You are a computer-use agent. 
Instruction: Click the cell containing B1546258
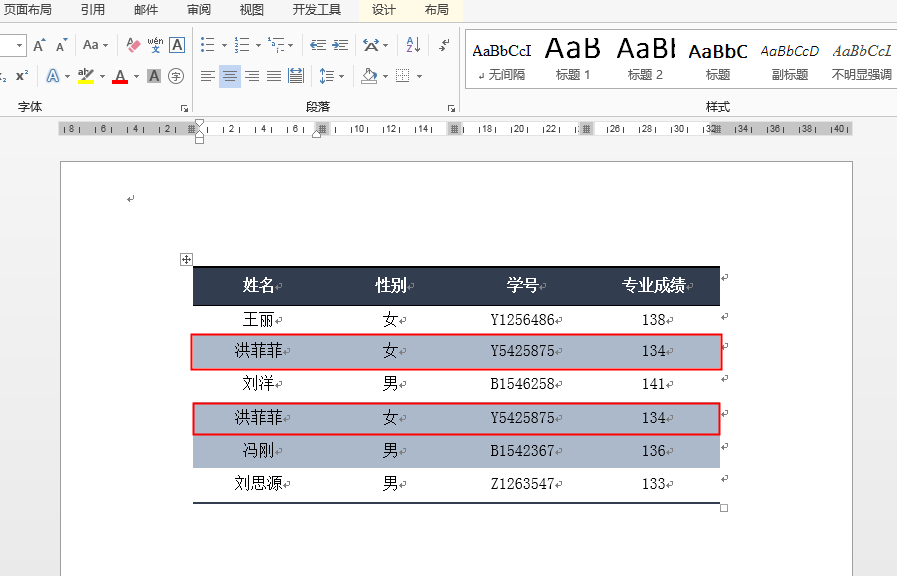click(x=522, y=384)
